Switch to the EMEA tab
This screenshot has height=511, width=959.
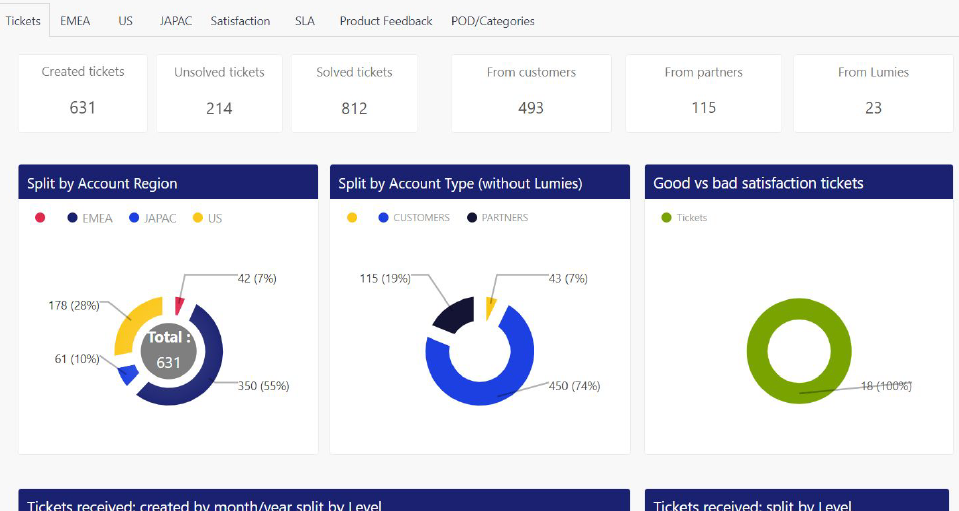point(75,20)
